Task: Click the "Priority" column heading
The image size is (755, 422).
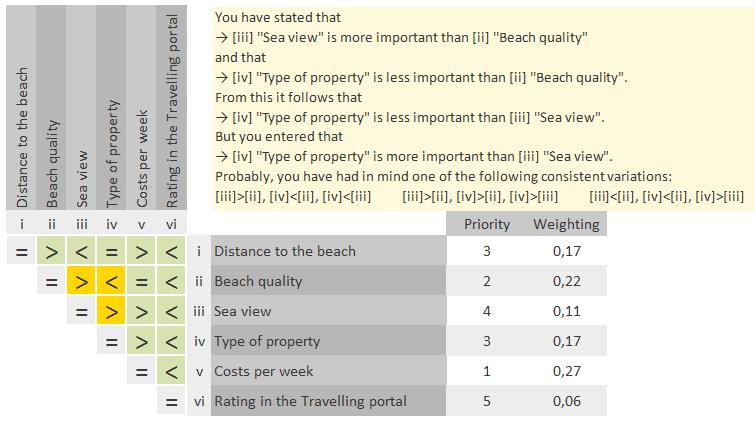Action: click(487, 224)
